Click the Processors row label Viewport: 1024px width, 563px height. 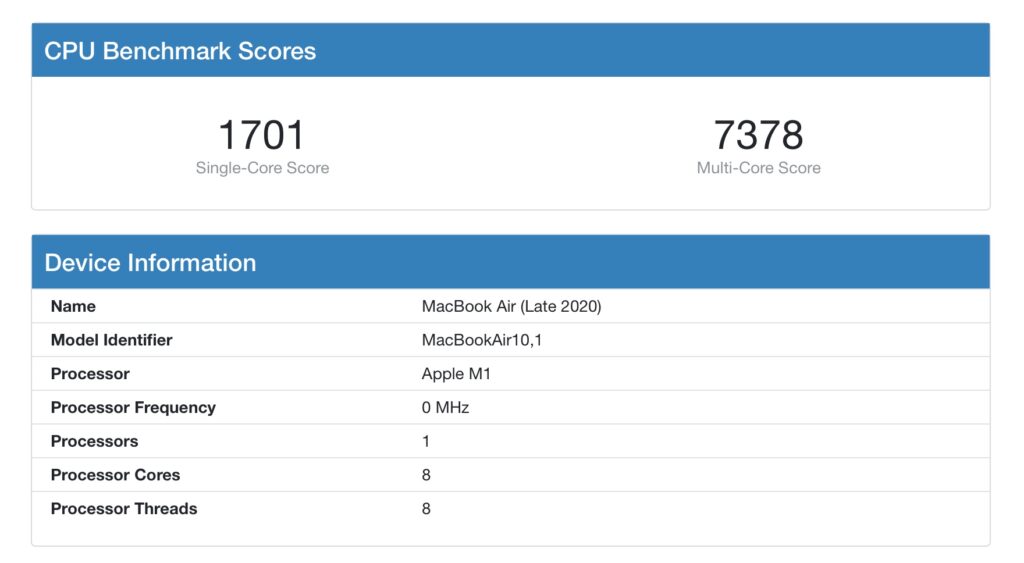tap(95, 442)
